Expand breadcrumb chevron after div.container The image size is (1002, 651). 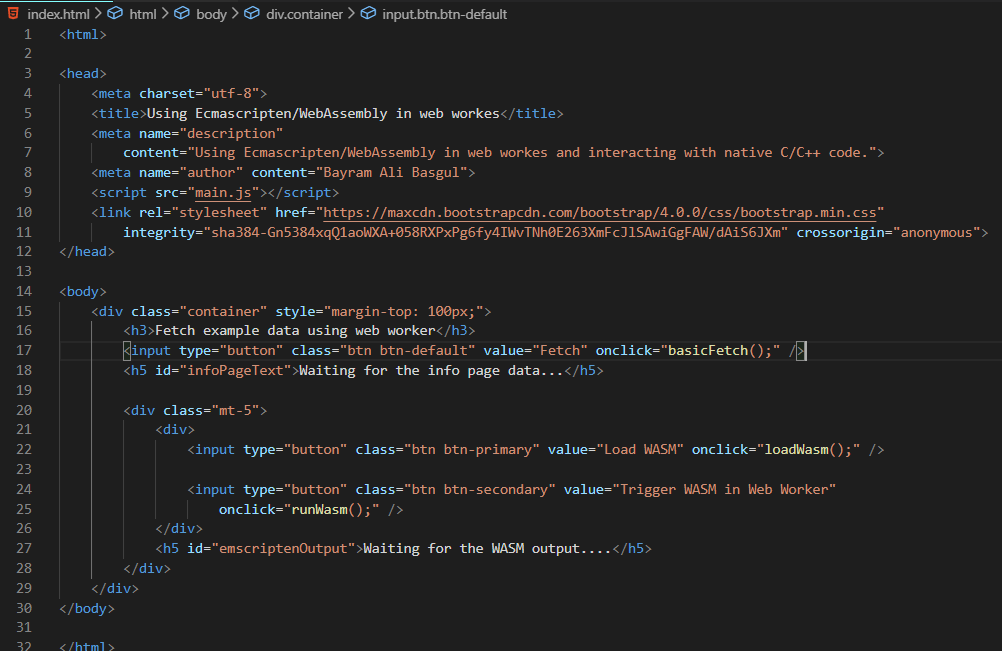tap(351, 13)
